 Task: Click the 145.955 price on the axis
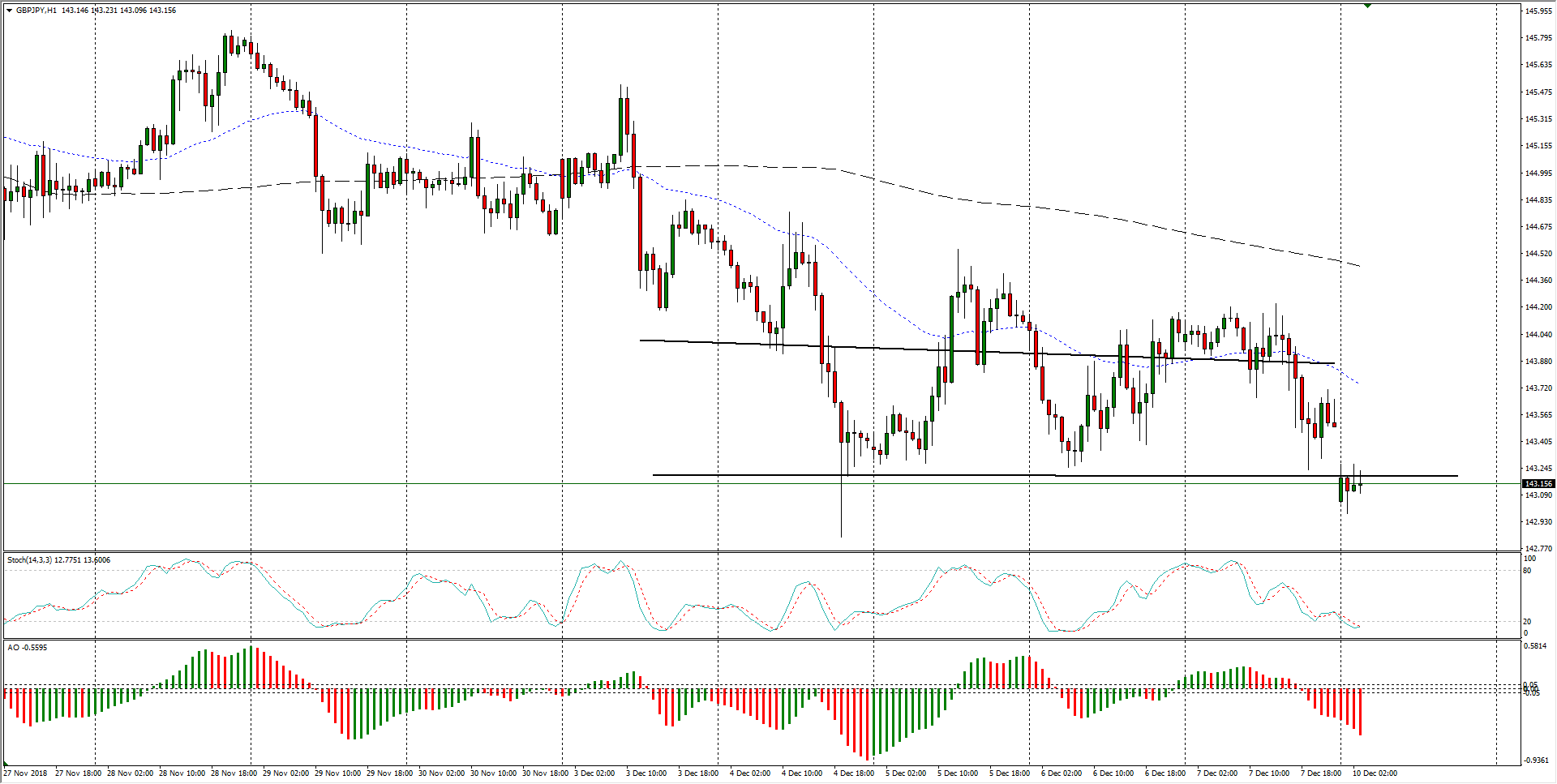[x=1538, y=11]
